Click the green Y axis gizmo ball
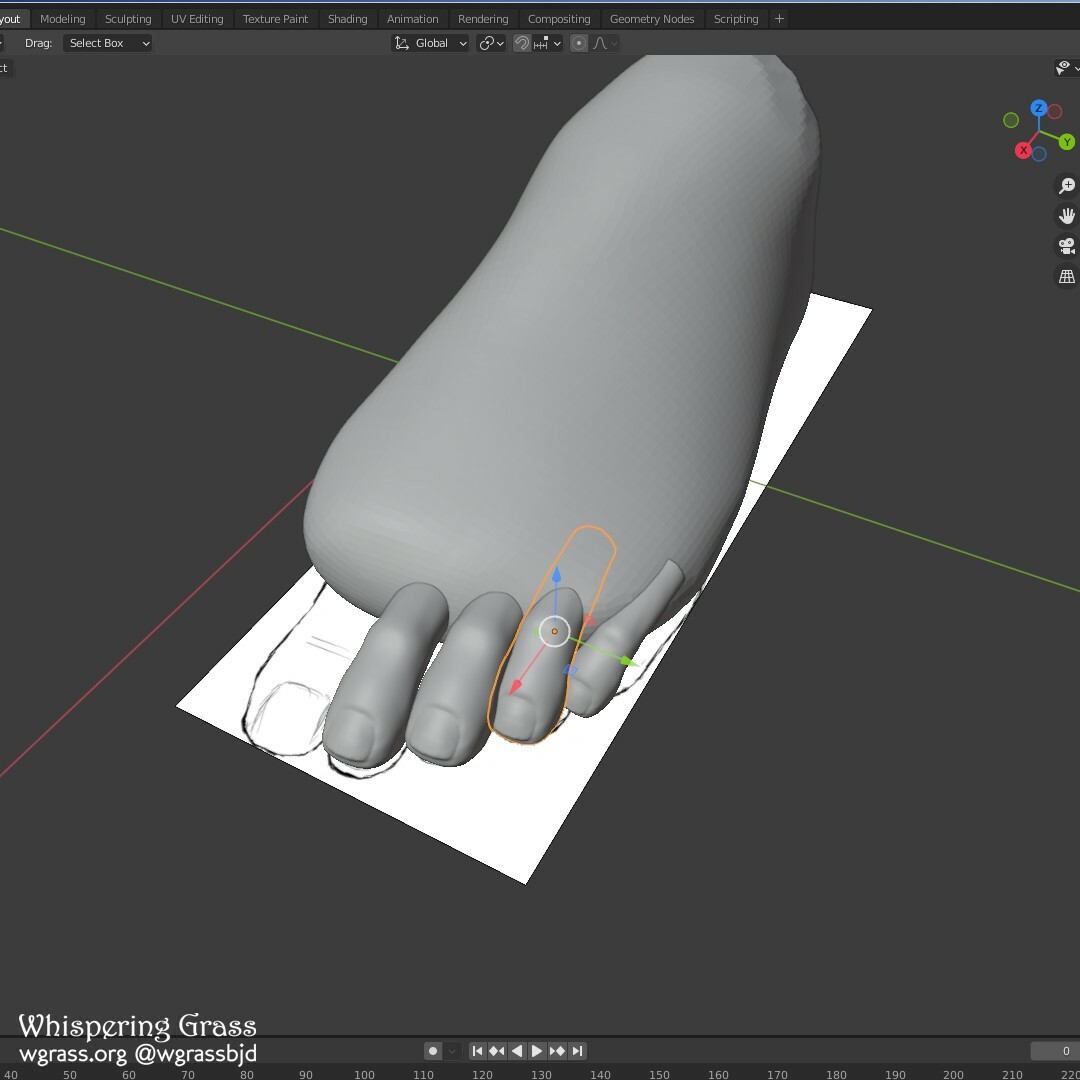Image resolution: width=1080 pixels, height=1080 pixels. [x=1067, y=142]
